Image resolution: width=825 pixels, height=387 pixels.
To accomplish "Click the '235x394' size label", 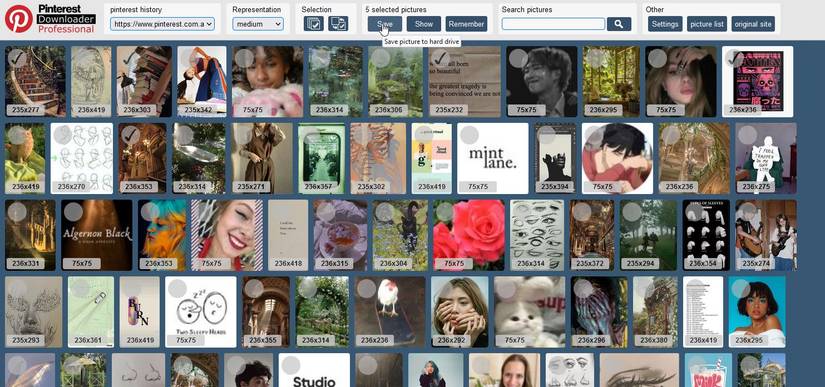I will pyautogui.click(x=556, y=187).
